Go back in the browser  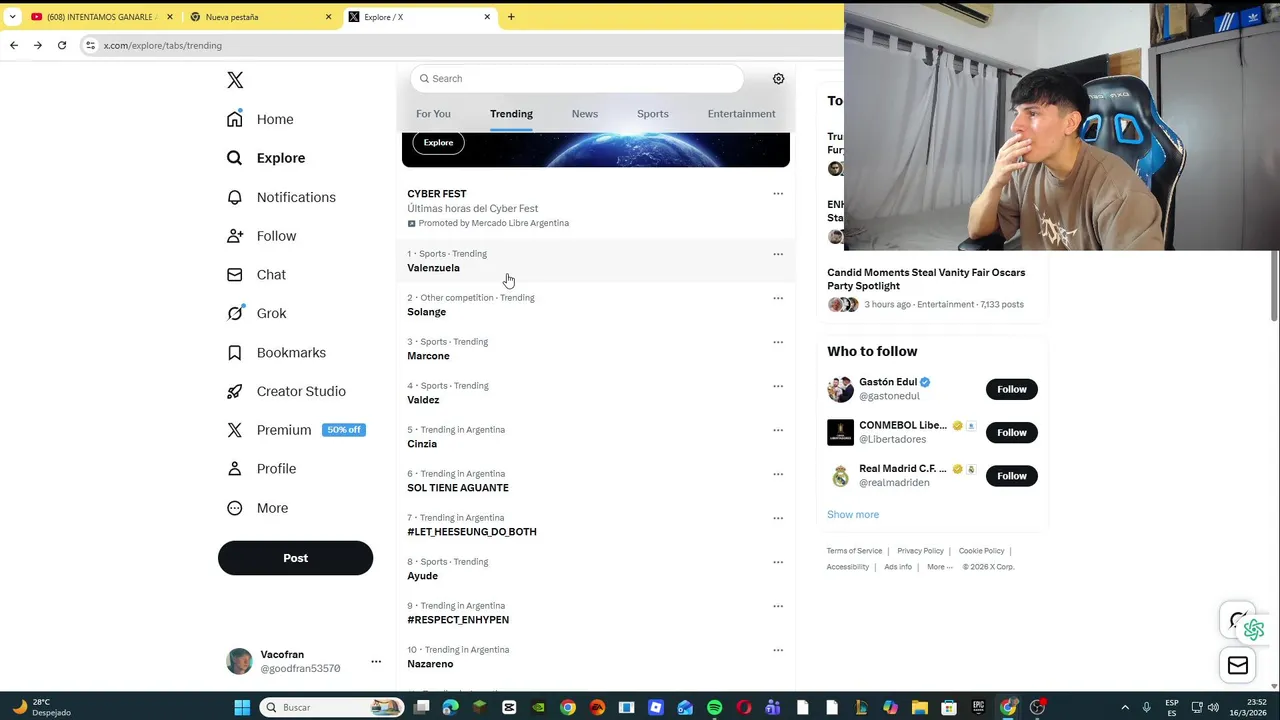click(x=14, y=45)
